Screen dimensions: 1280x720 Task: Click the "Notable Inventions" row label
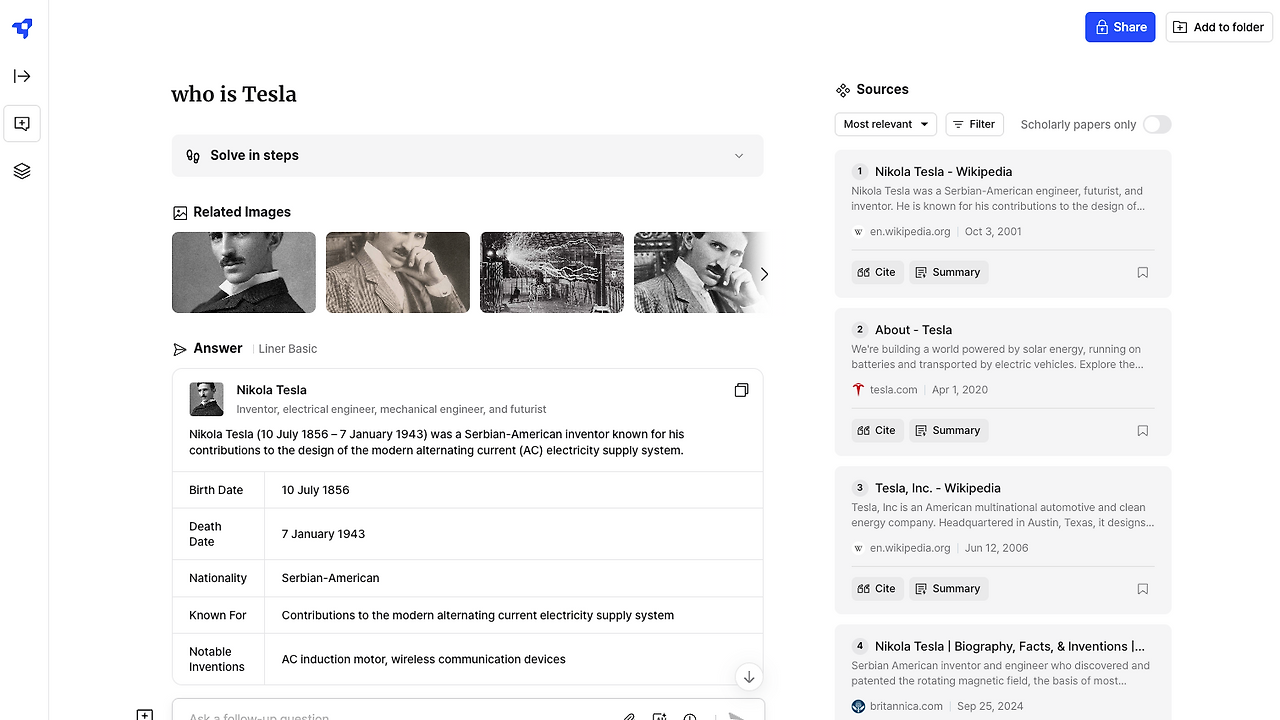click(x=217, y=659)
